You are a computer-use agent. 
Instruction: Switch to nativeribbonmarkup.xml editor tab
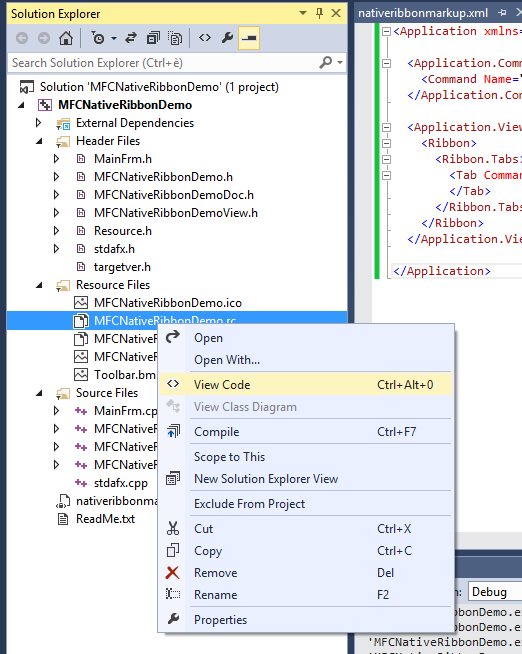pos(423,13)
